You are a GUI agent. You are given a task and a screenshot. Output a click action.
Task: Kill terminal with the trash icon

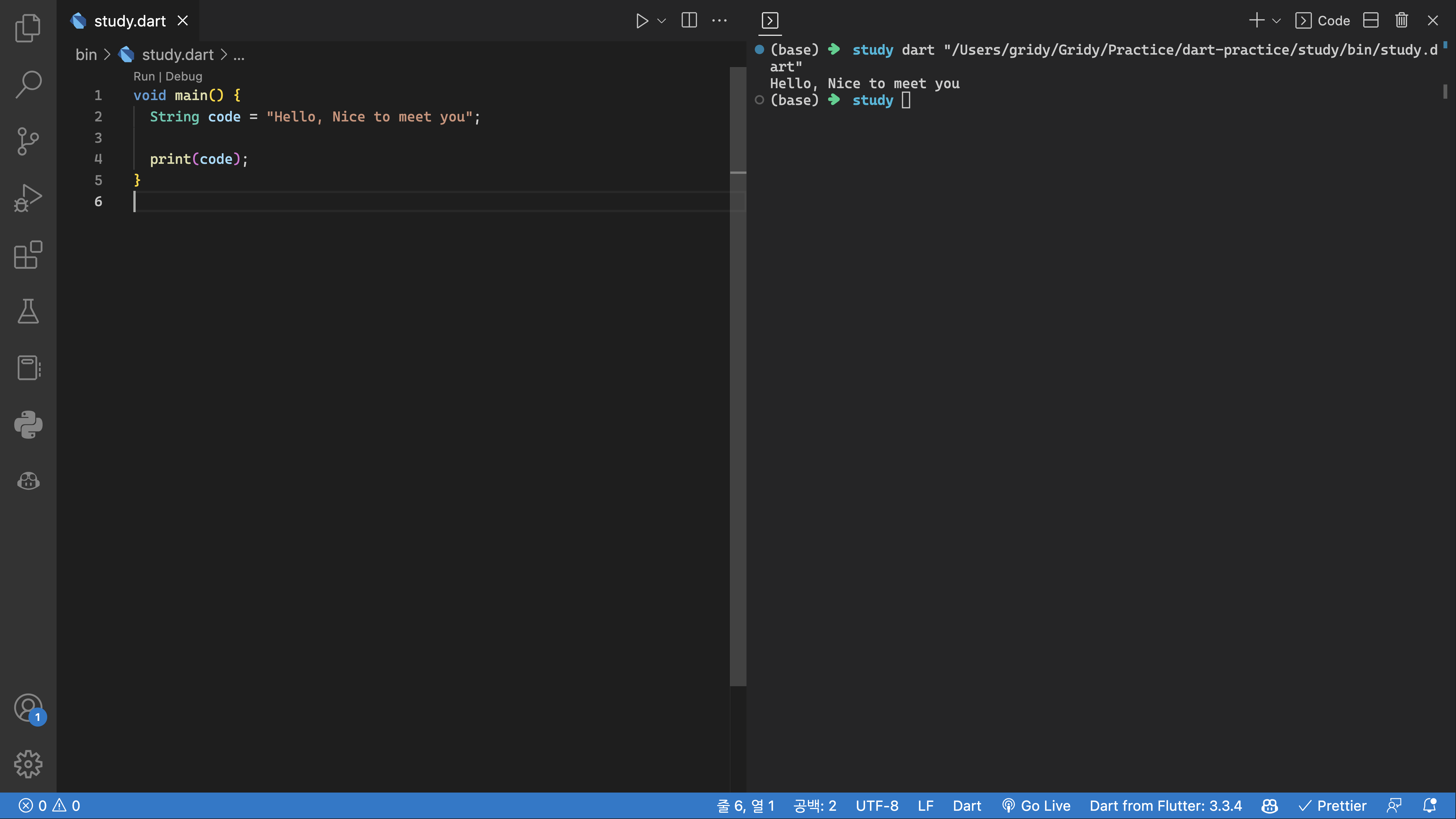pos(1401,21)
